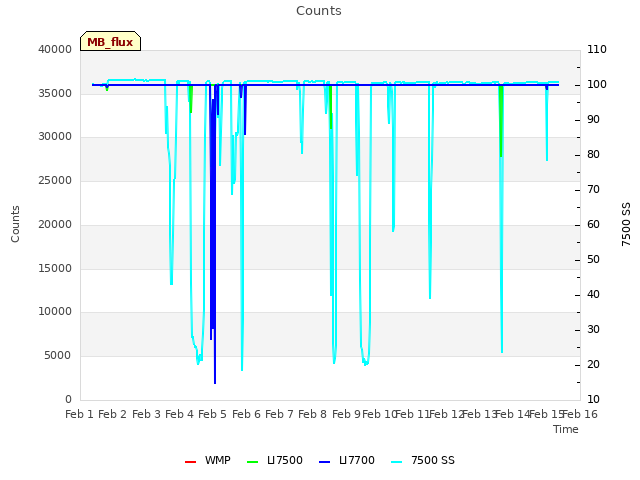Click the Time axis label
640x480 pixels.
pyautogui.click(x=566, y=429)
